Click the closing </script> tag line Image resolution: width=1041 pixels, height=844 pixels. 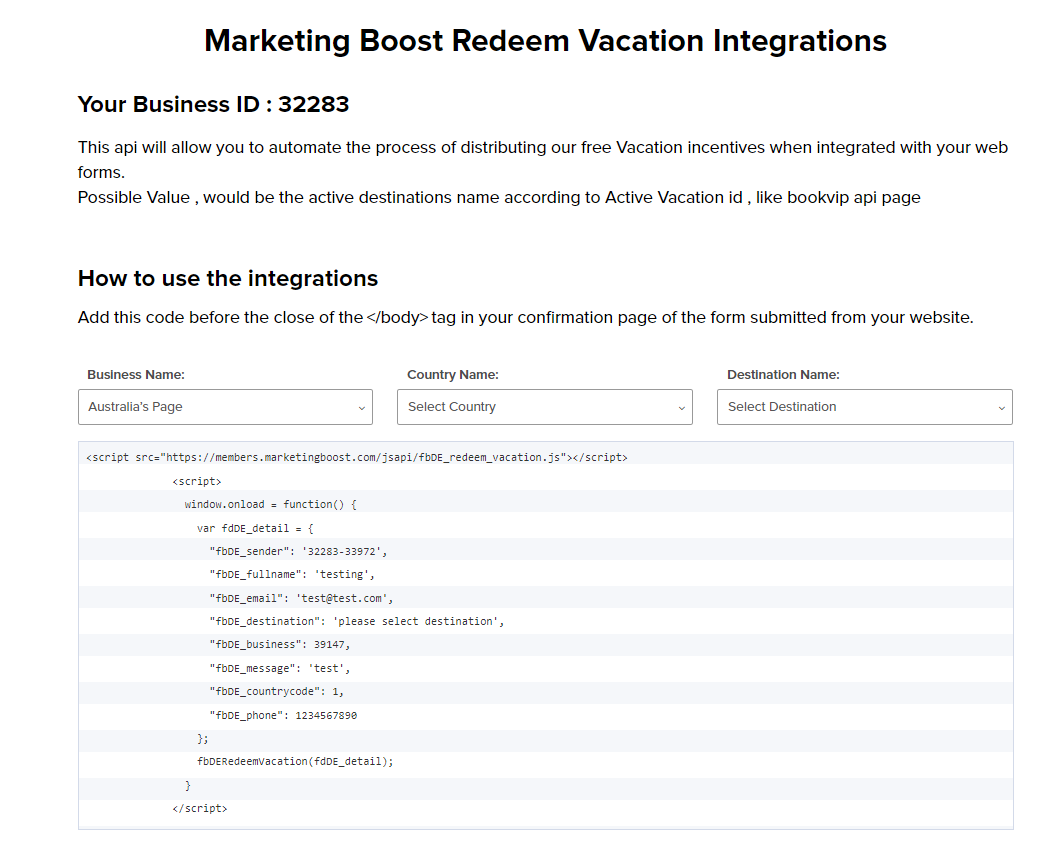pyautogui.click(x=199, y=809)
